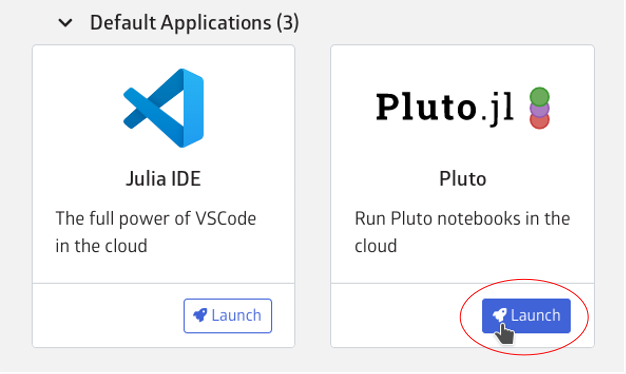Click the Pluto.jl logo text

(444, 107)
